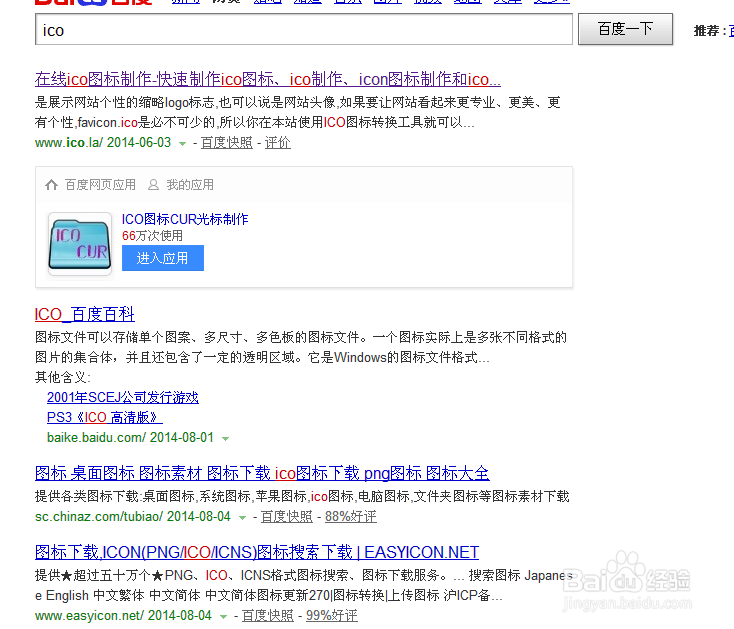Expand the green arrow next to www.ico.la
The height and width of the screenshot is (629, 734).
183,144
